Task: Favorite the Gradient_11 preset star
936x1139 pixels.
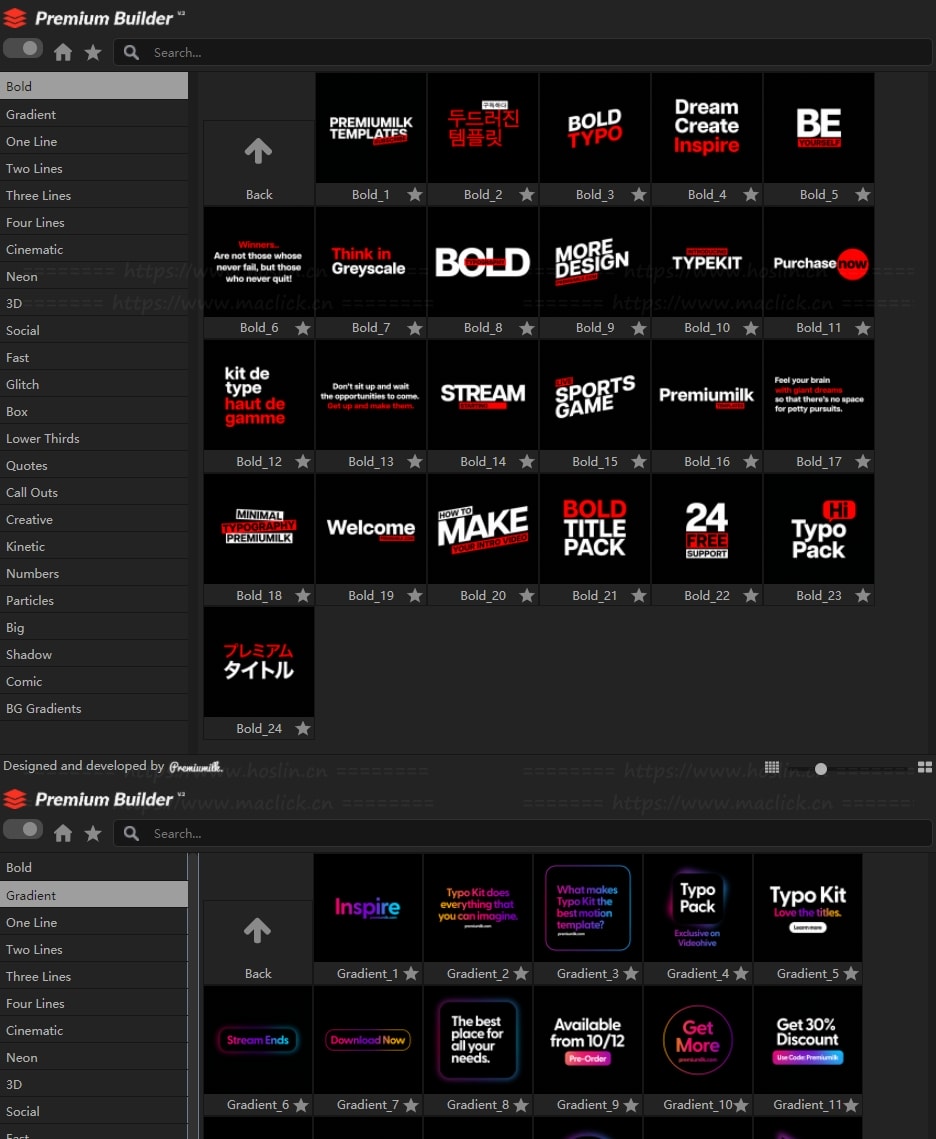Action: coord(851,1105)
